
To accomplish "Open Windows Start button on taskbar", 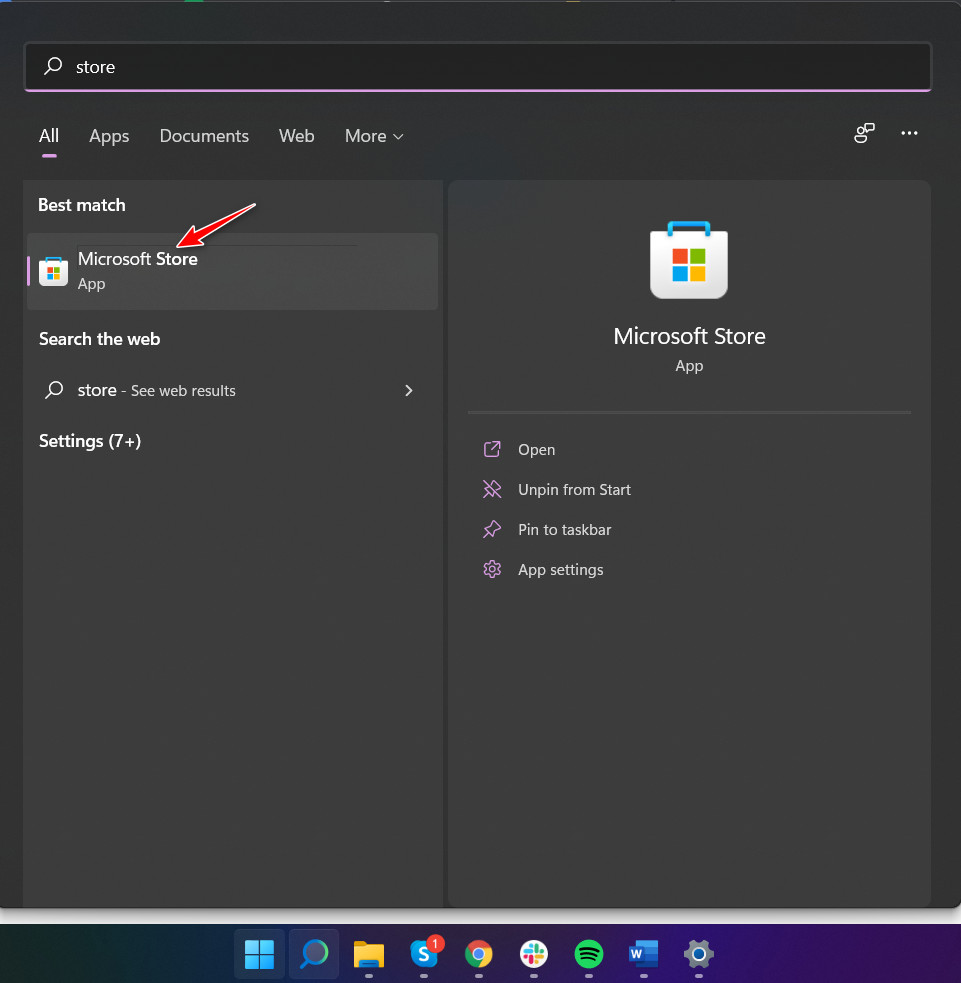I will click(259, 954).
